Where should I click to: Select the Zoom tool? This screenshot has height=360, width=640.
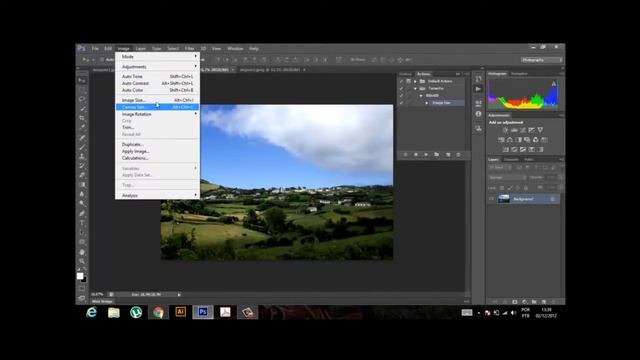82,261
